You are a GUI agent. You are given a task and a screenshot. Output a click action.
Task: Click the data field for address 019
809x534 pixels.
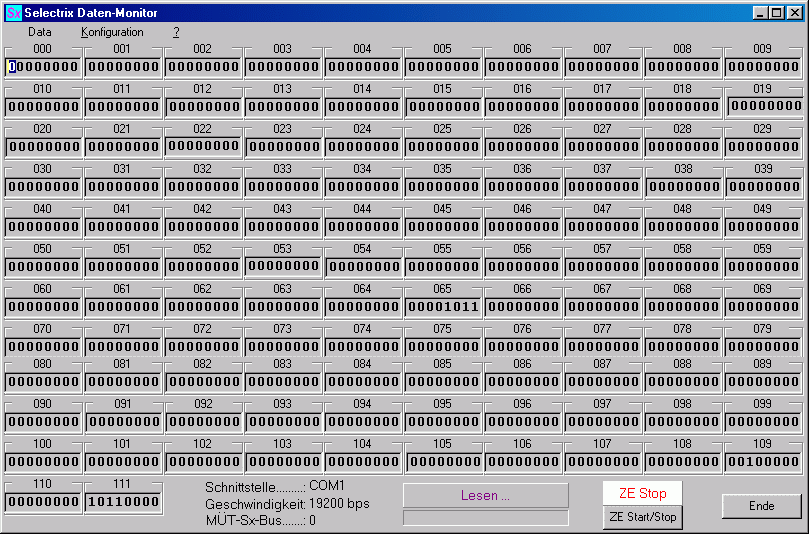click(x=763, y=105)
